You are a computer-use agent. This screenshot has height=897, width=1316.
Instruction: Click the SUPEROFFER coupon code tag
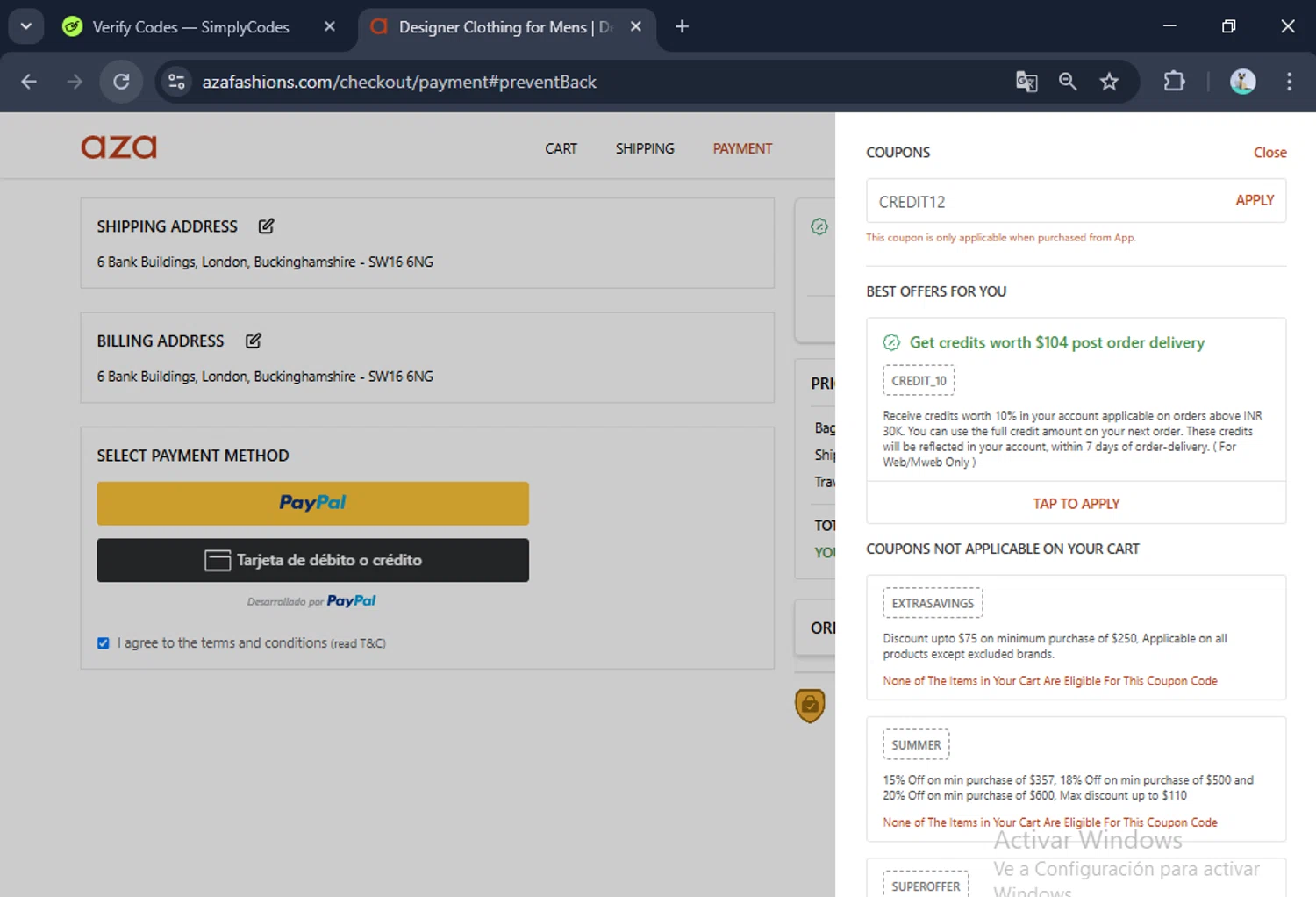pyautogui.click(x=926, y=885)
